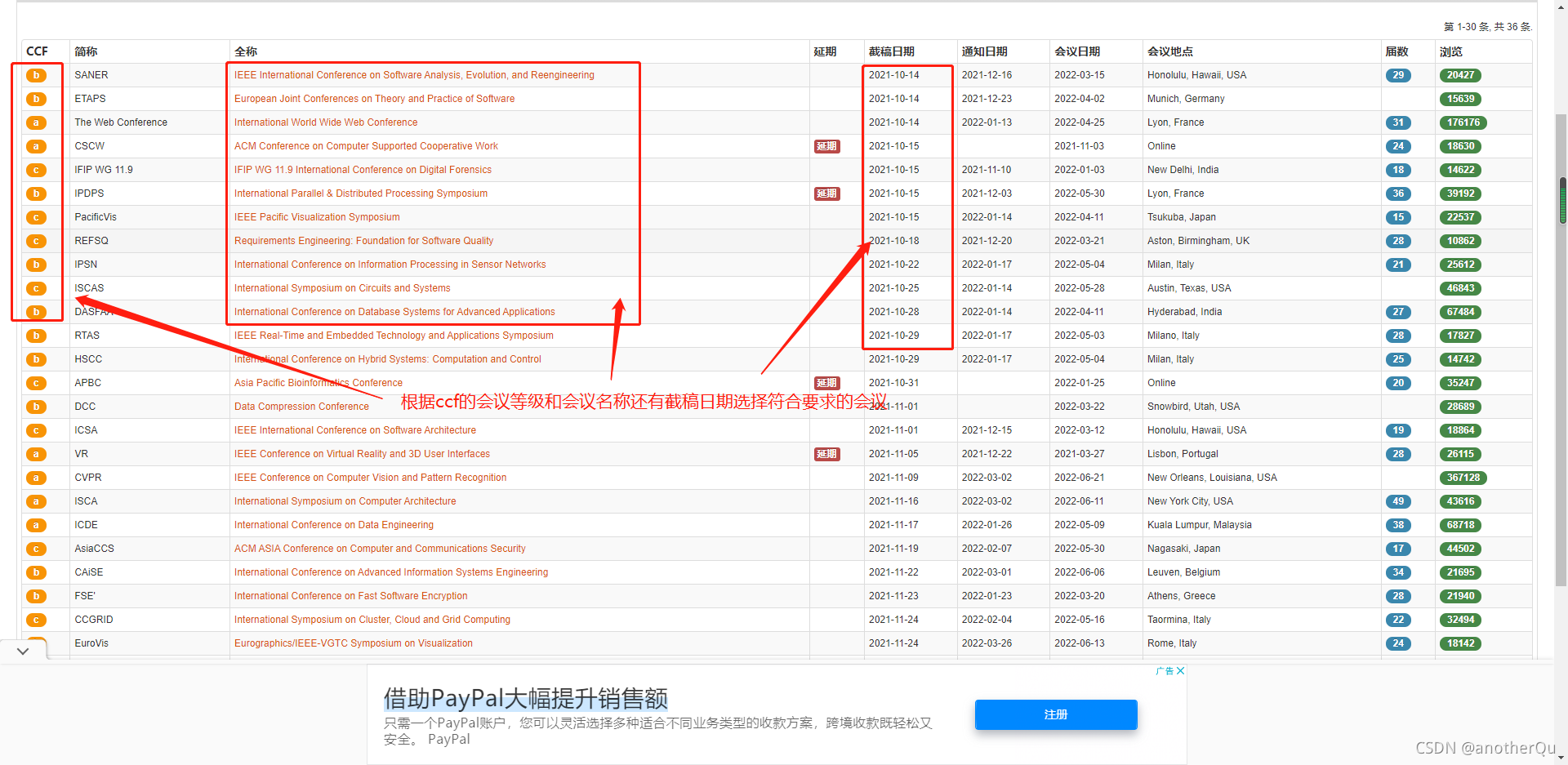The width and height of the screenshot is (1568, 765).
Task: Click the session badge 38 for ICDE
Action: click(1398, 525)
